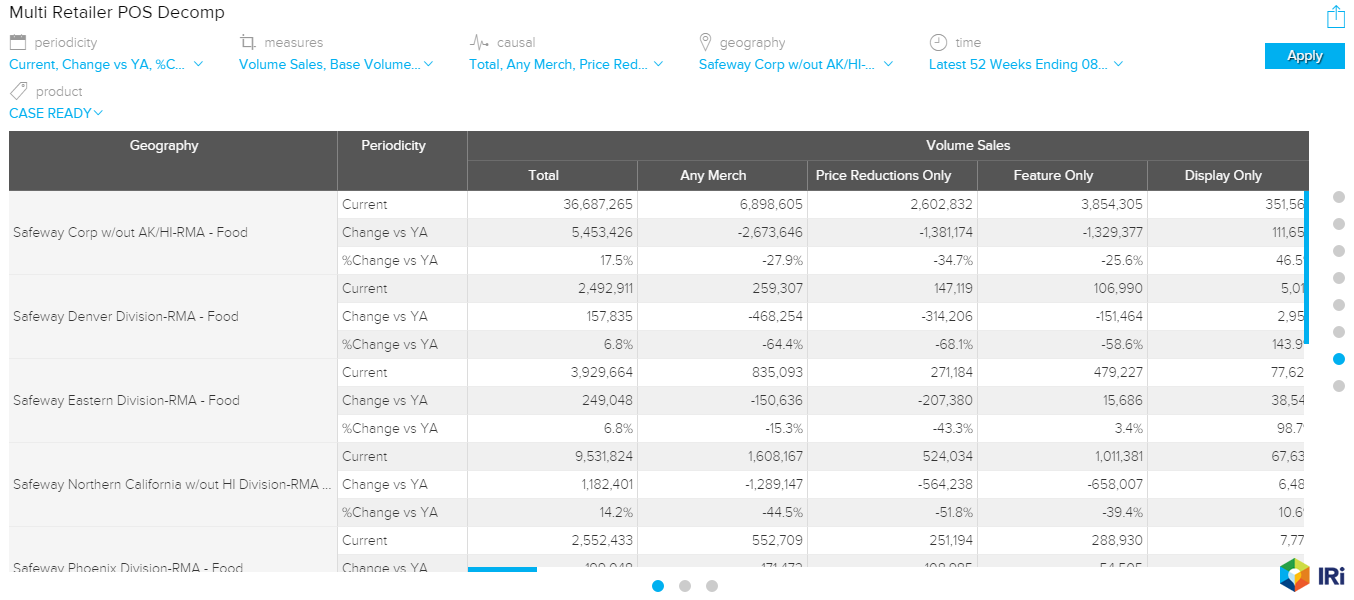Screen dimensions: 1354x600
Task: Open the CASE READY product dropdown
Action: (x=56, y=113)
